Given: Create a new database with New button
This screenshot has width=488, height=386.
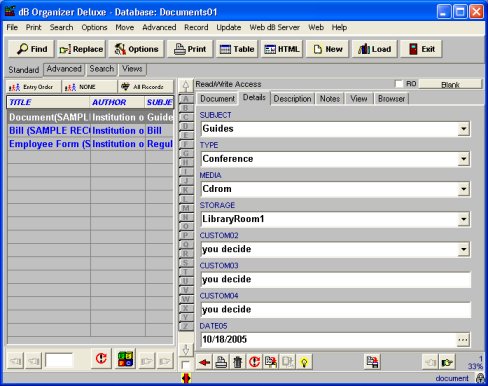Looking at the screenshot, I should point(327,49).
